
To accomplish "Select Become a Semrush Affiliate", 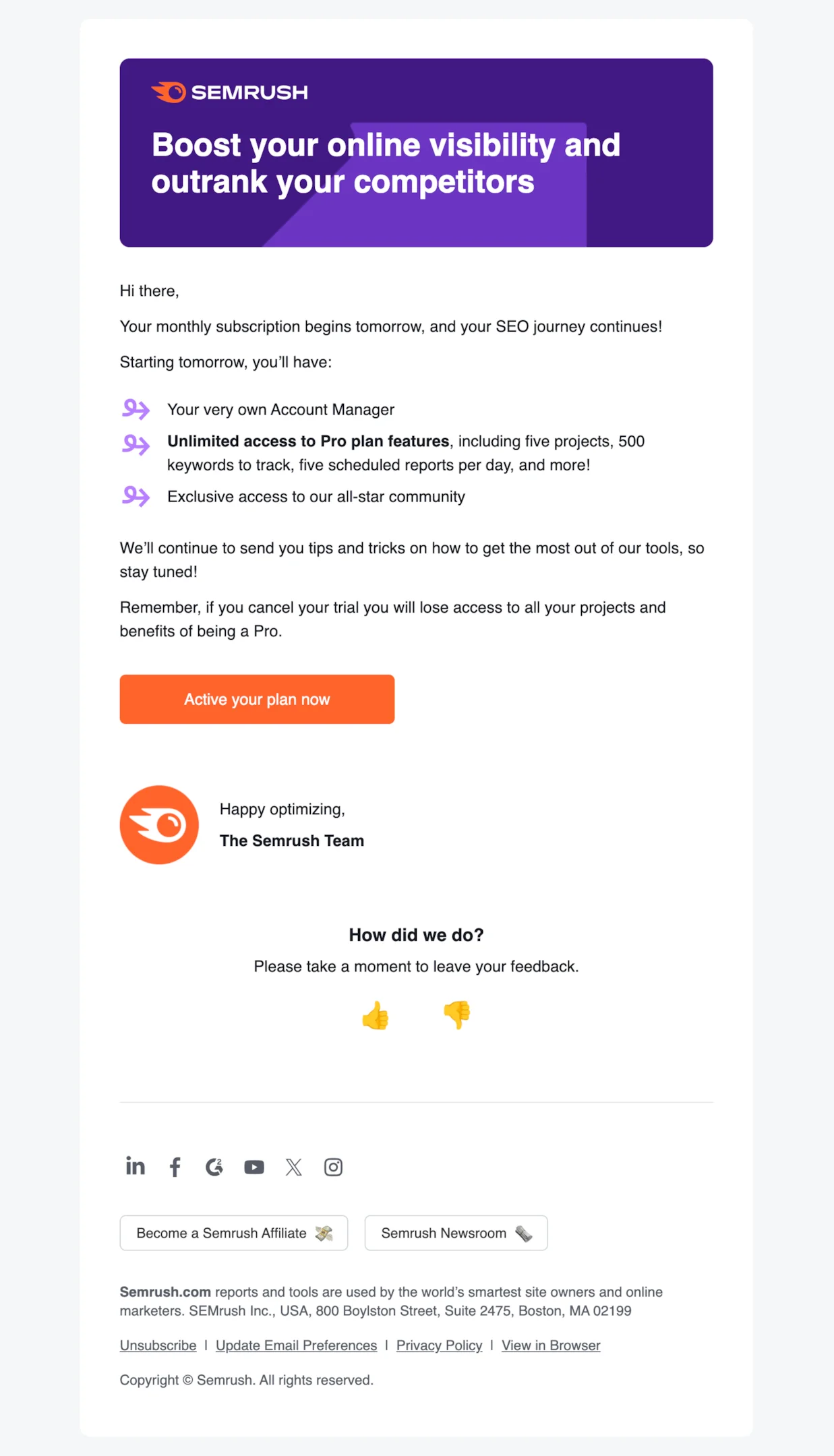I will point(233,1233).
